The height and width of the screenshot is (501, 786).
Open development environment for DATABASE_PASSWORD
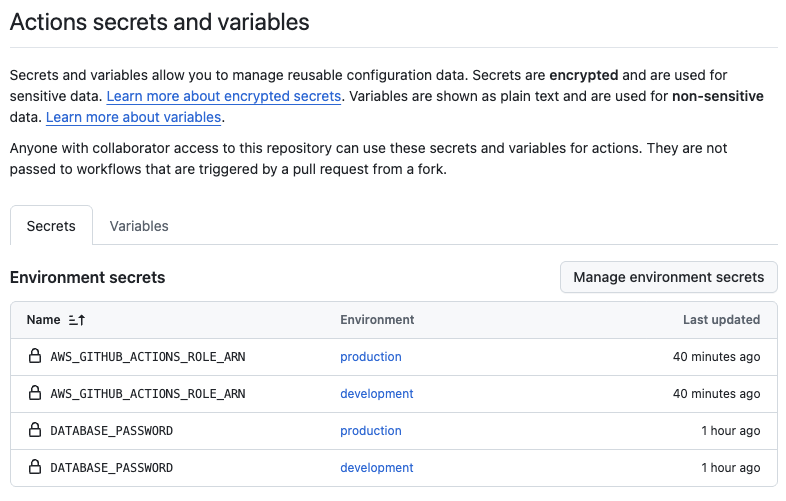376,468
